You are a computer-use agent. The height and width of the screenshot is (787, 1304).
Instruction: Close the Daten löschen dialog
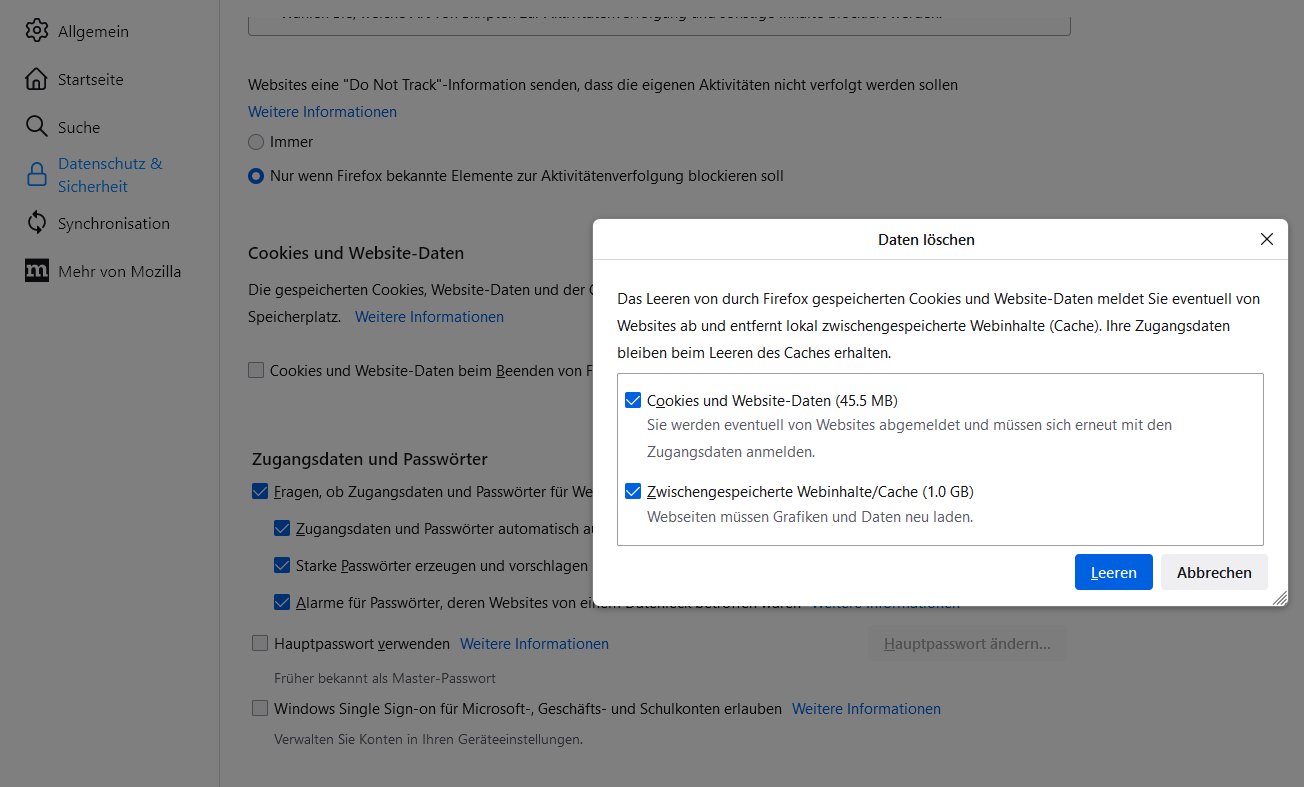[1266, 239]
